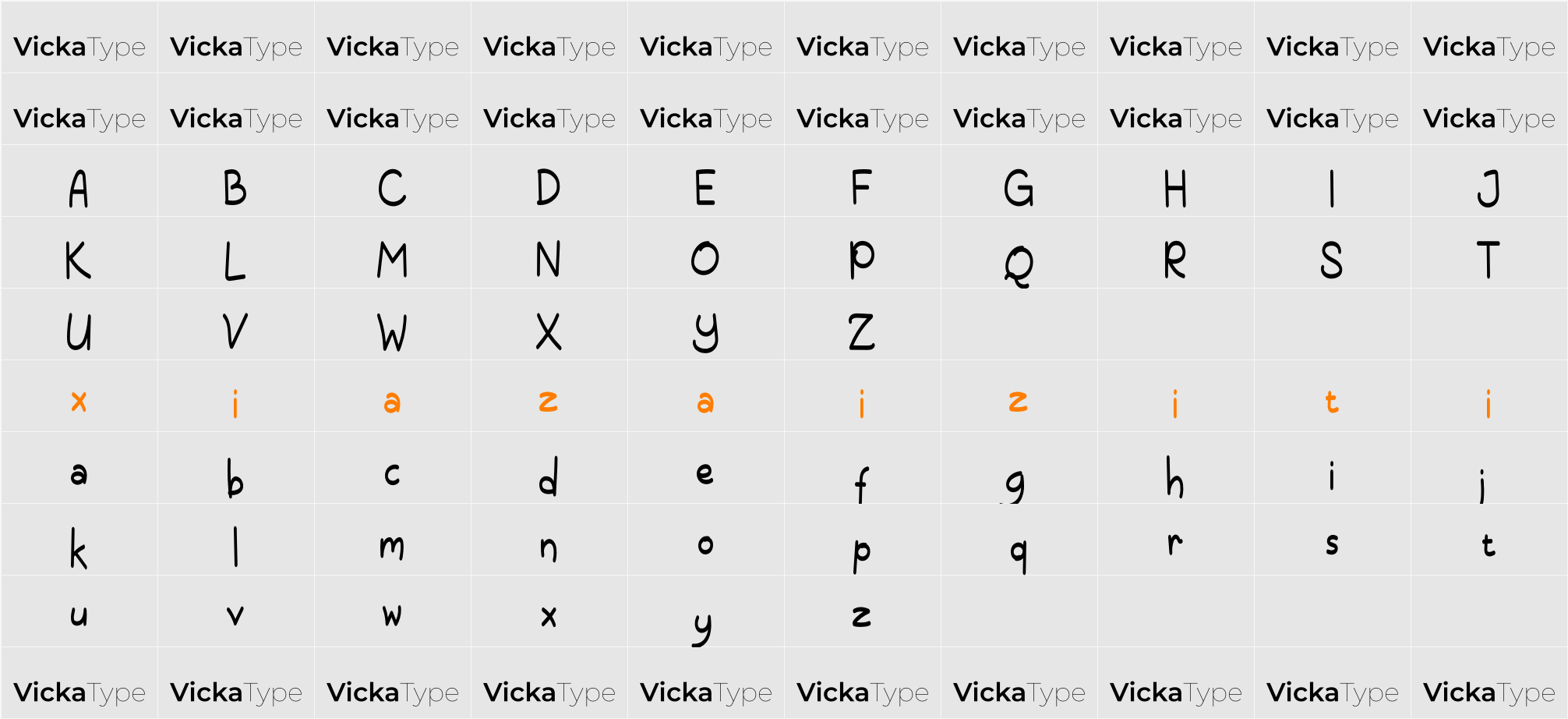Screen dimensions: 1568x719
Task: Click the uppercase J glyph cell
Action: (x=1489, y=189)
